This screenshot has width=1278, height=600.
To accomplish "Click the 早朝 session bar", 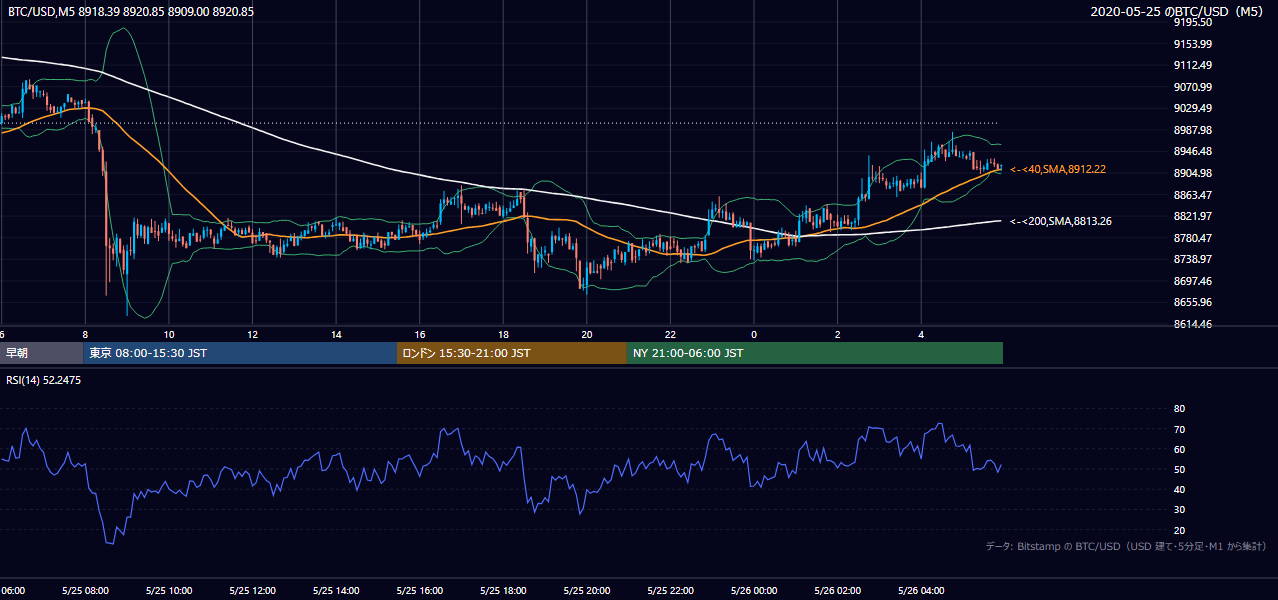I will (42, 353).
